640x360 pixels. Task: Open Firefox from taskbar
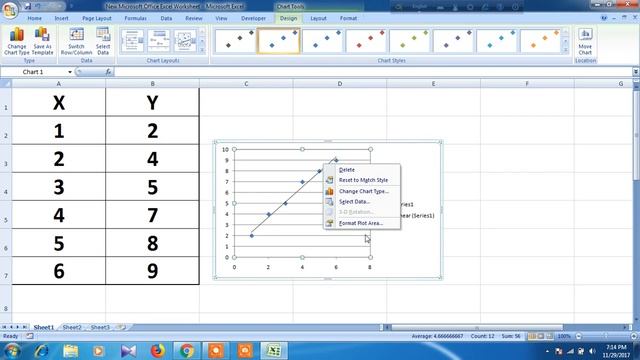pyautogui.click(x=158, y=351)
